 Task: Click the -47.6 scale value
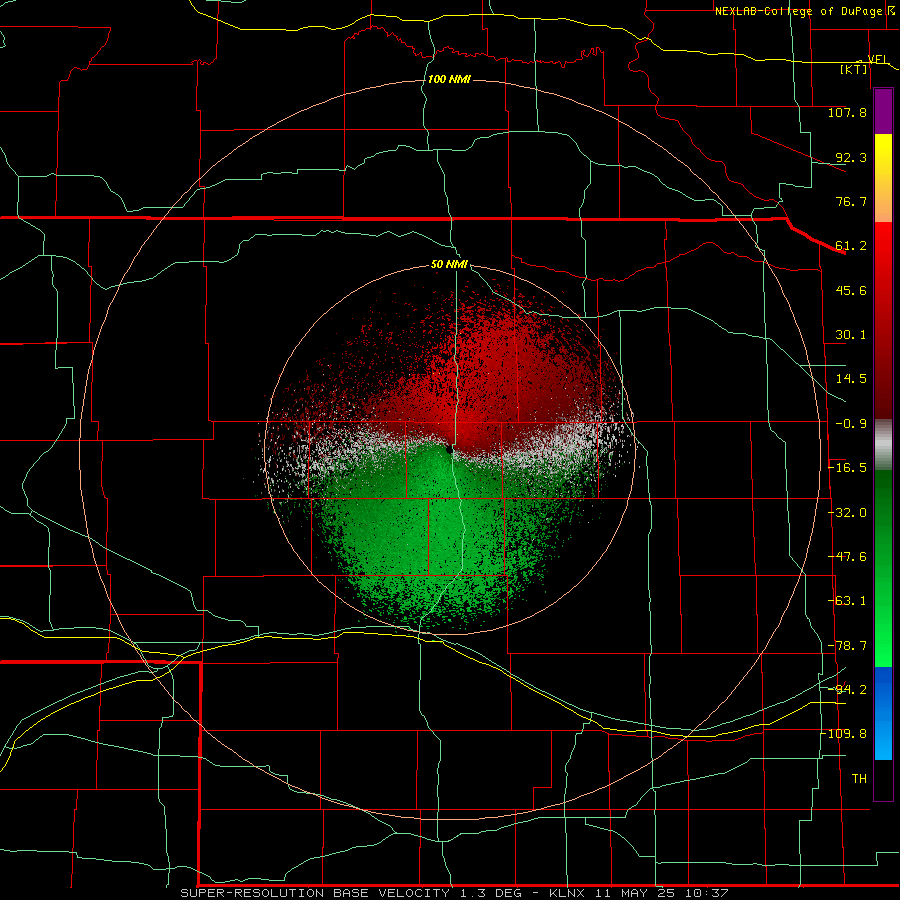[847, 557]
